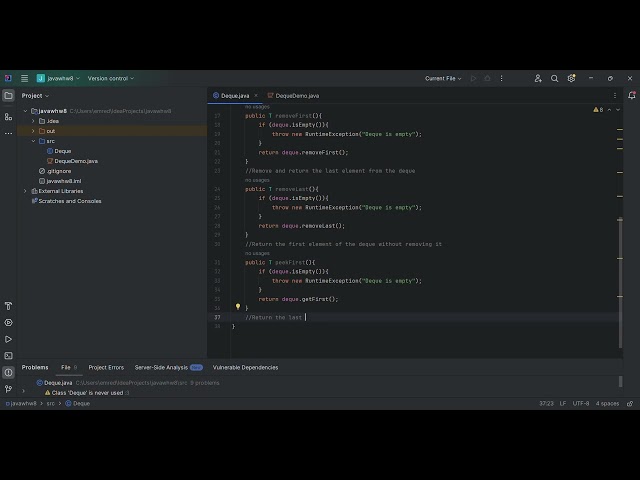Collapse the src folder
The width and height of the screenshot is (640, 480).
pos(33,141)
